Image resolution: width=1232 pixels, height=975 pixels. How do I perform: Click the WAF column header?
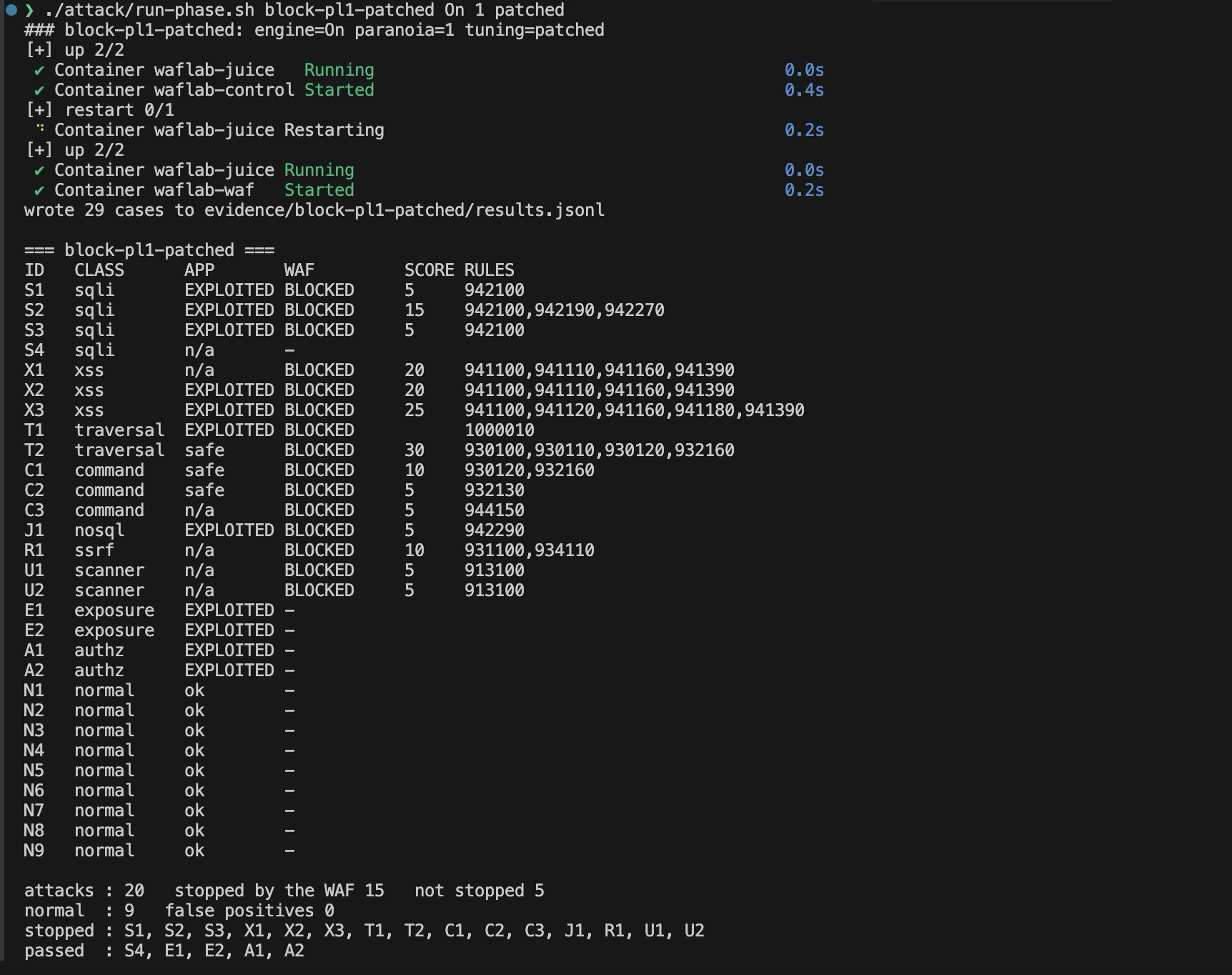click(x=299, y=270)
